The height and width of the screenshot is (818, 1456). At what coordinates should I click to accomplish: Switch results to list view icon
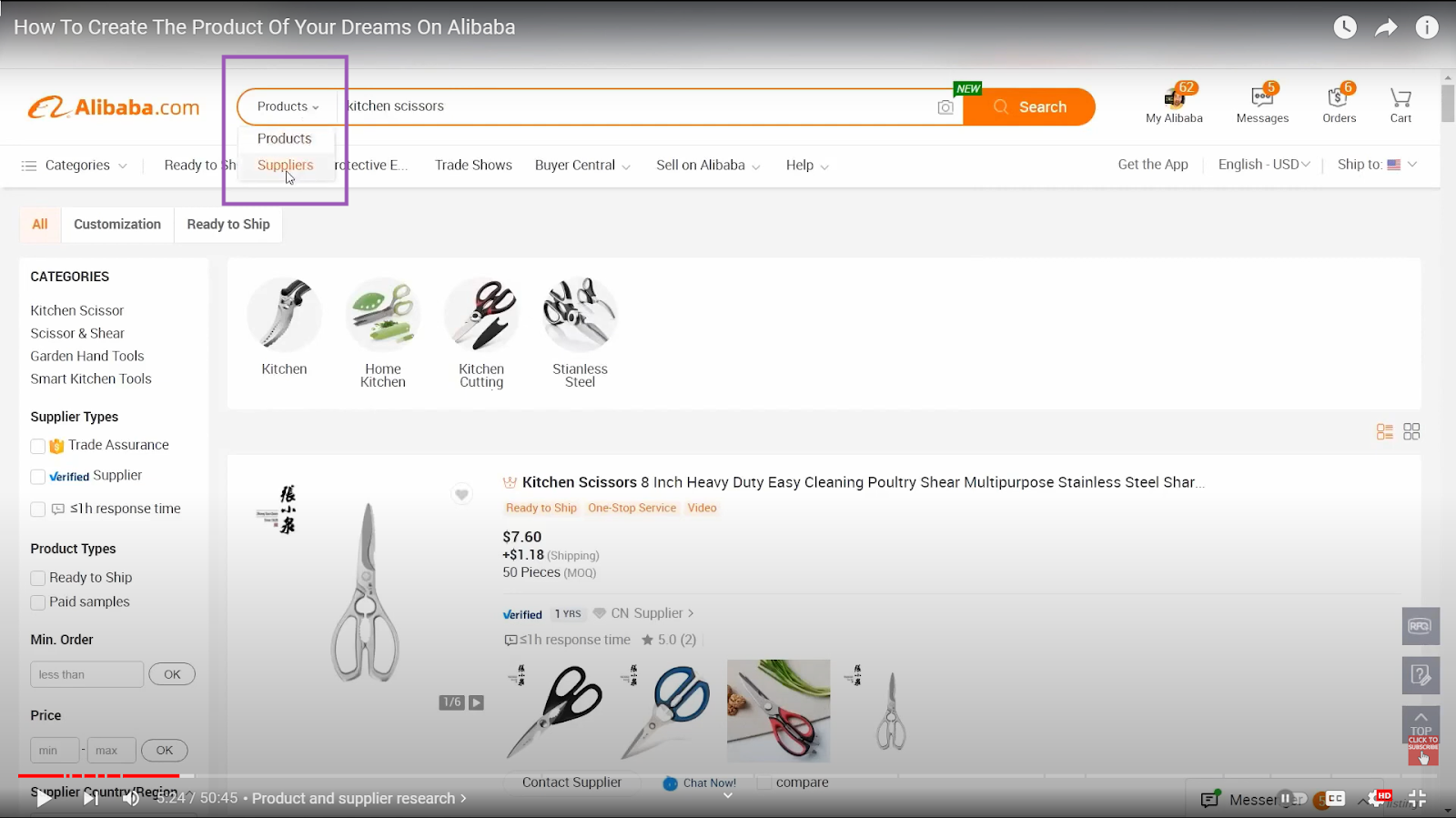click(x=1385, y=431)
